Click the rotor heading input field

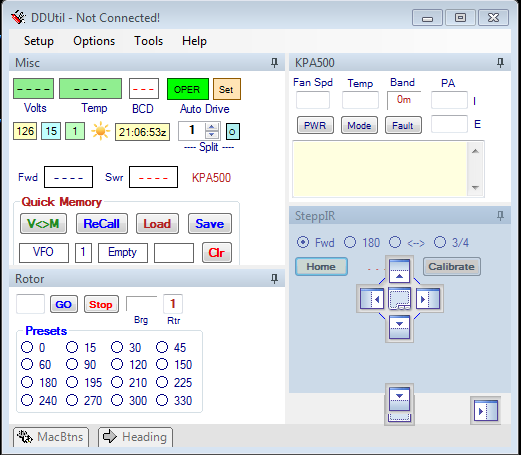[30, 304]
